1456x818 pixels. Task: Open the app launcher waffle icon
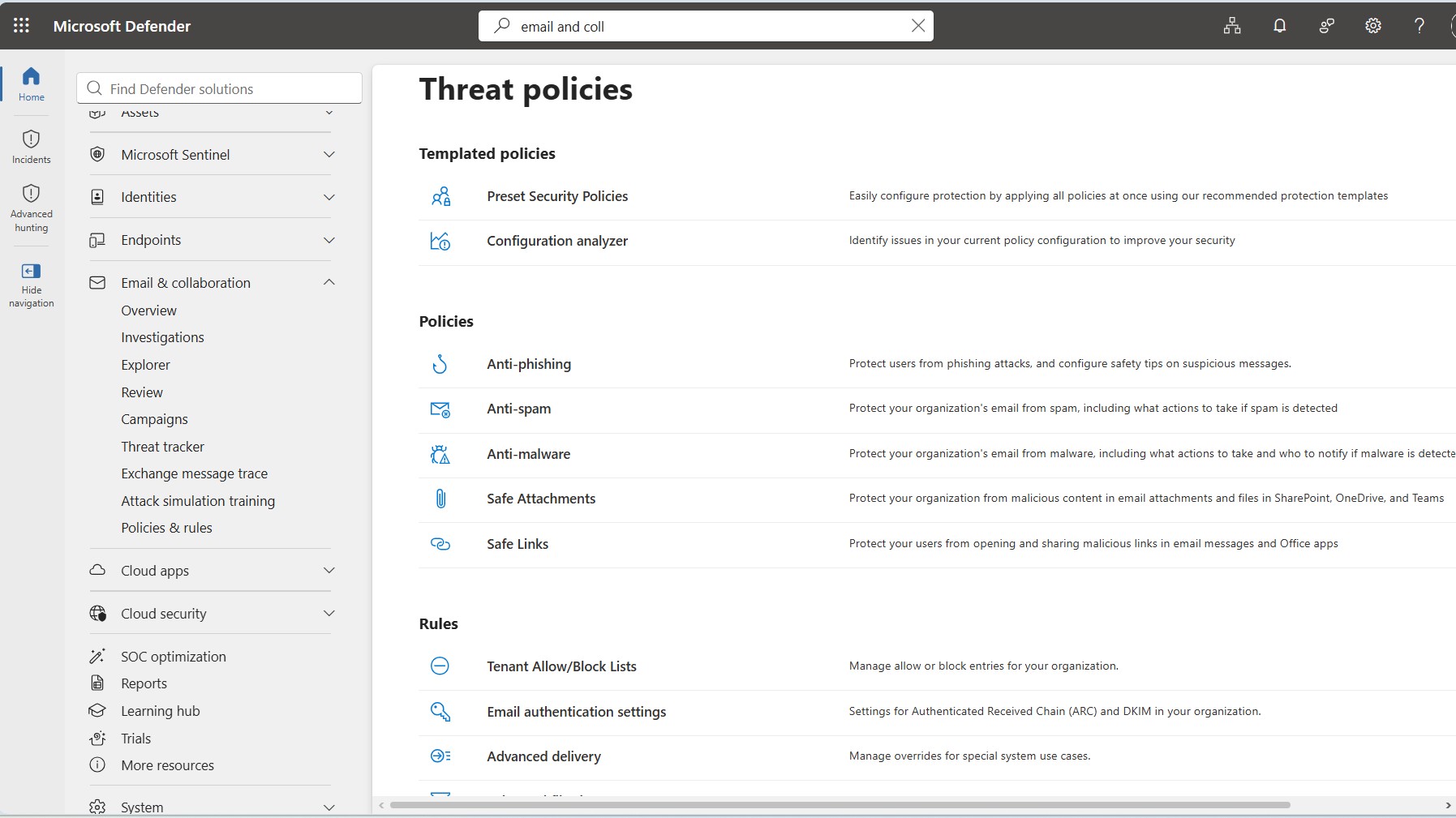coord(22,26)
